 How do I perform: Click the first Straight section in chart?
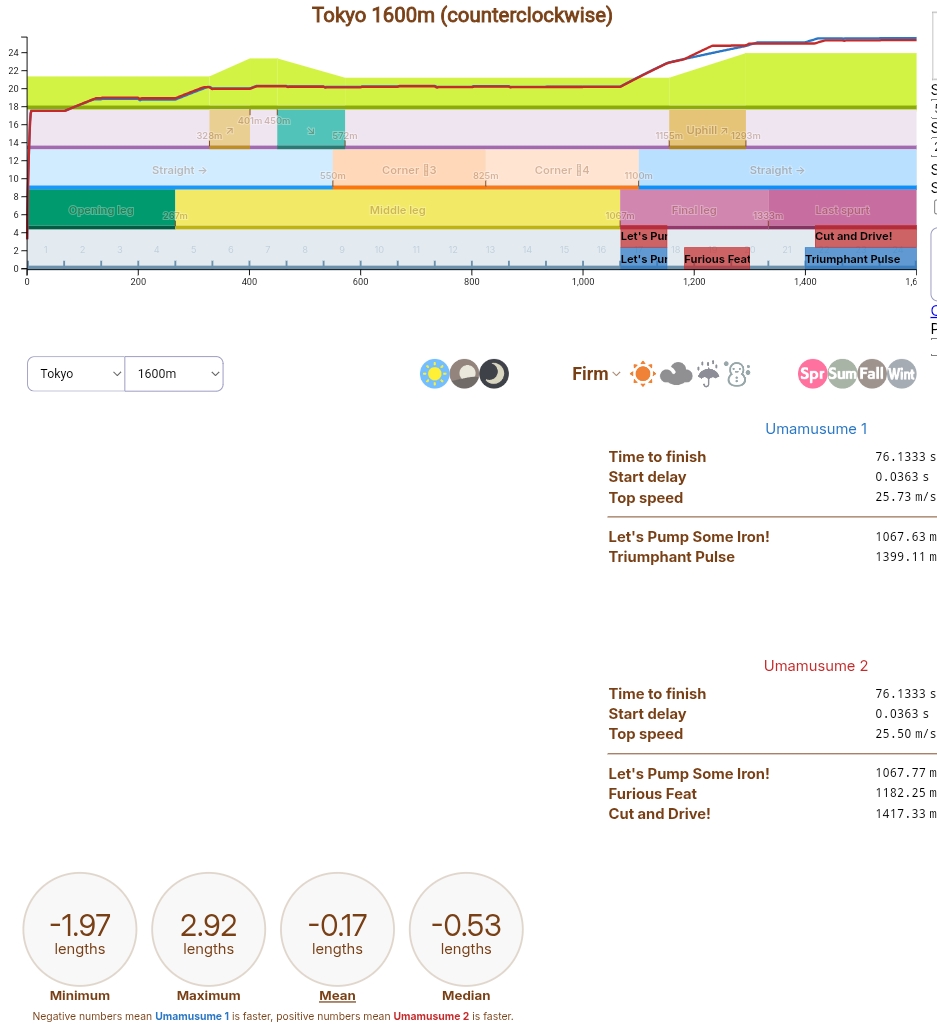pyautogui.click(x=180, y=169)
